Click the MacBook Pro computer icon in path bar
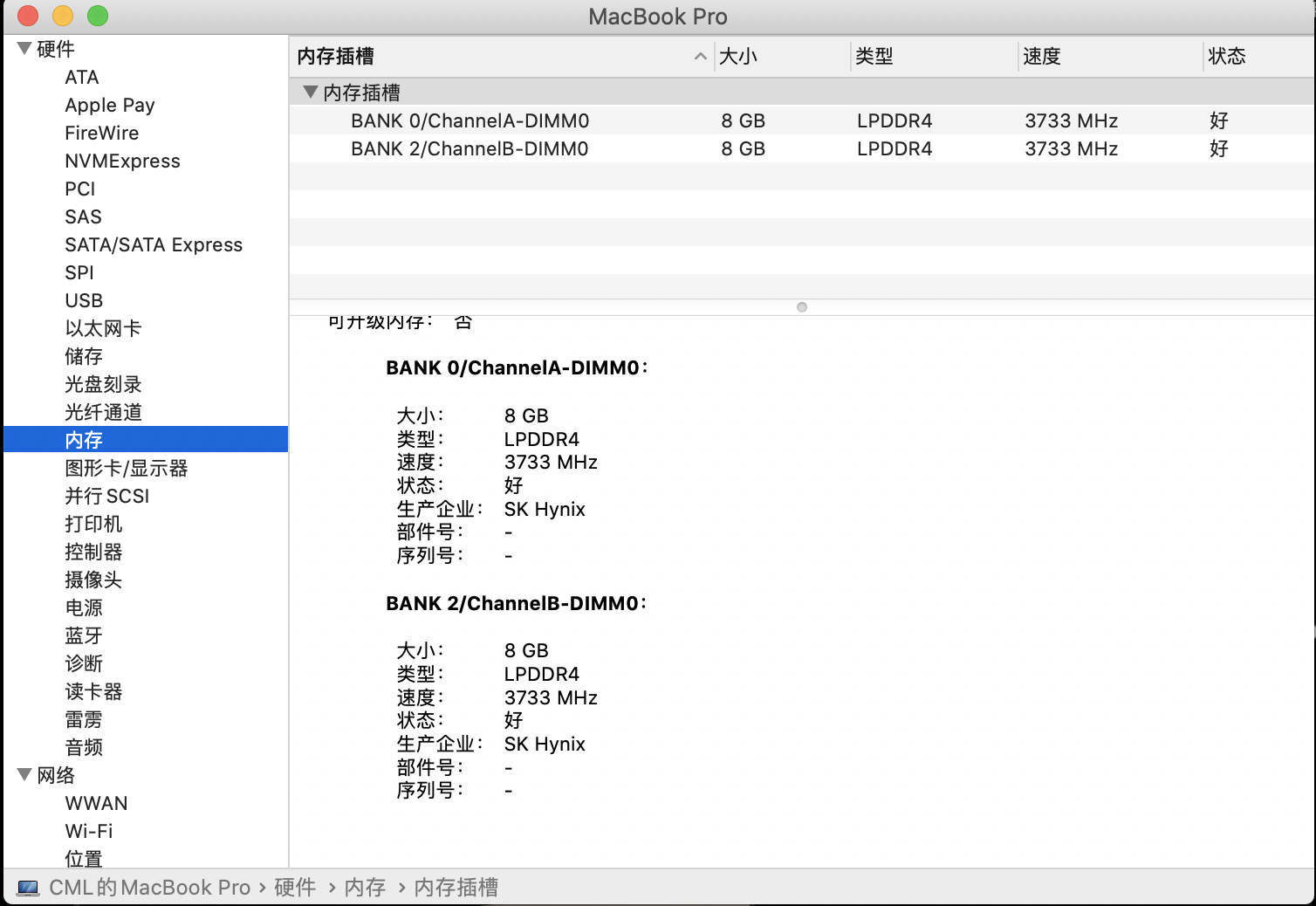The height and width of the screenshot is (906, 1316). [28, 888]
